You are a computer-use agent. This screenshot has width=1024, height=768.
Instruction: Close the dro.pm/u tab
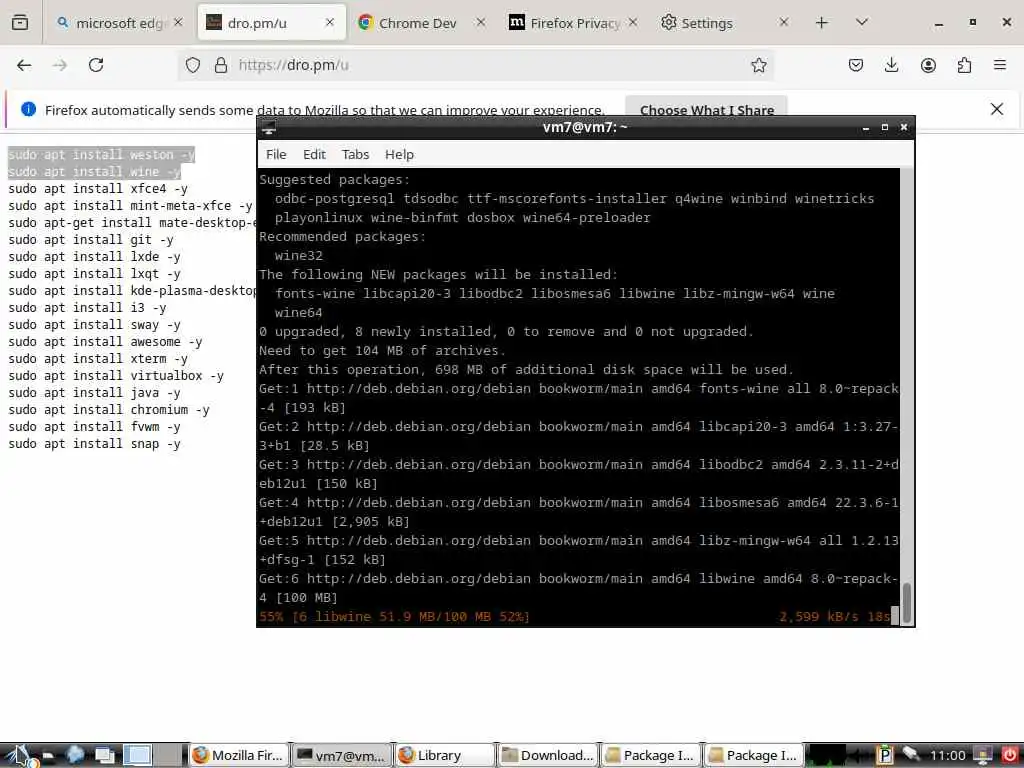coord(330,22)
